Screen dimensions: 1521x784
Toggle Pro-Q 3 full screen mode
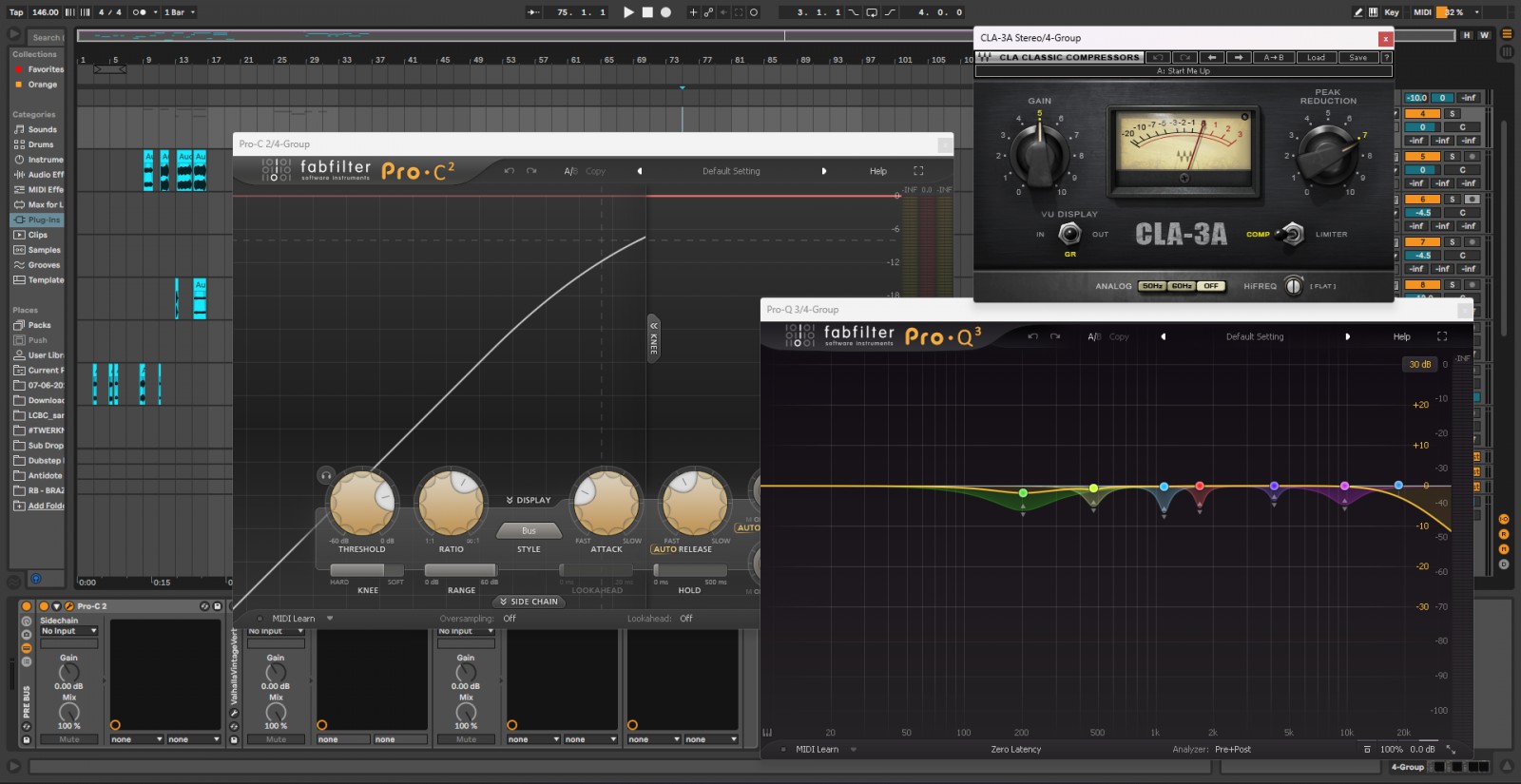(x=1441, y=336)
